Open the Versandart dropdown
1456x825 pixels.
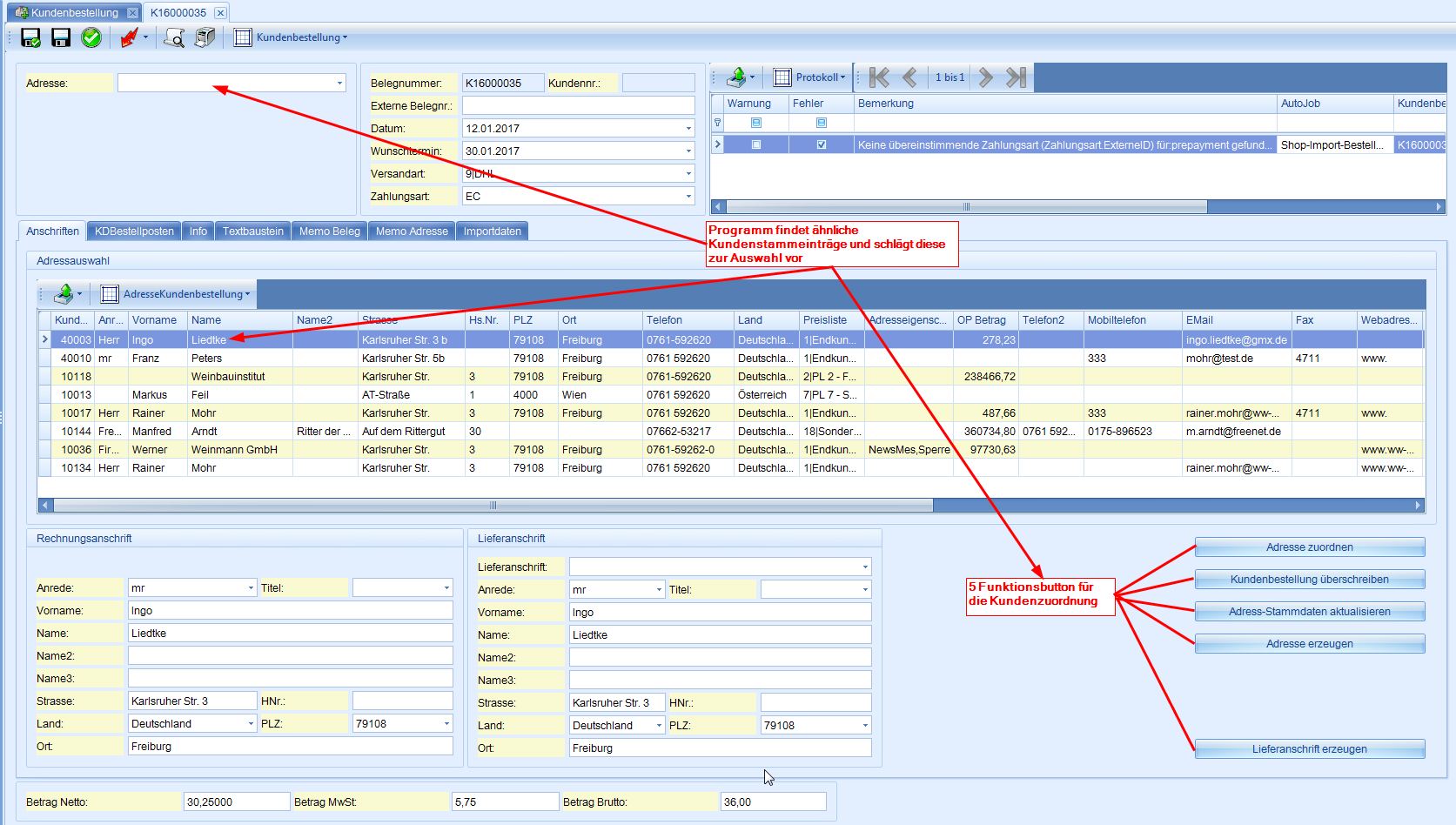tap(688, 173)
